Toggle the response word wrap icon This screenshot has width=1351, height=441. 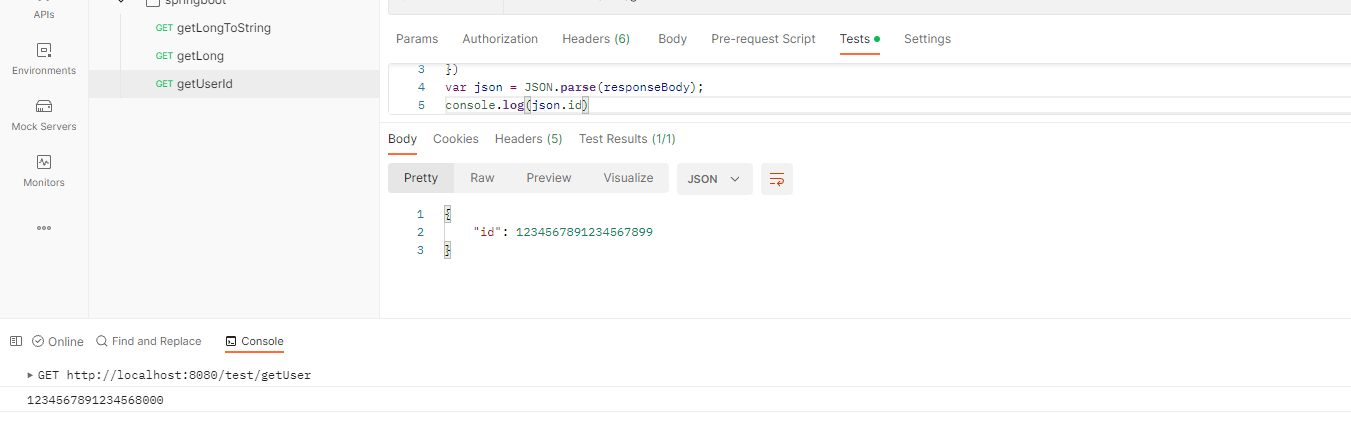(x=776, y=179)
